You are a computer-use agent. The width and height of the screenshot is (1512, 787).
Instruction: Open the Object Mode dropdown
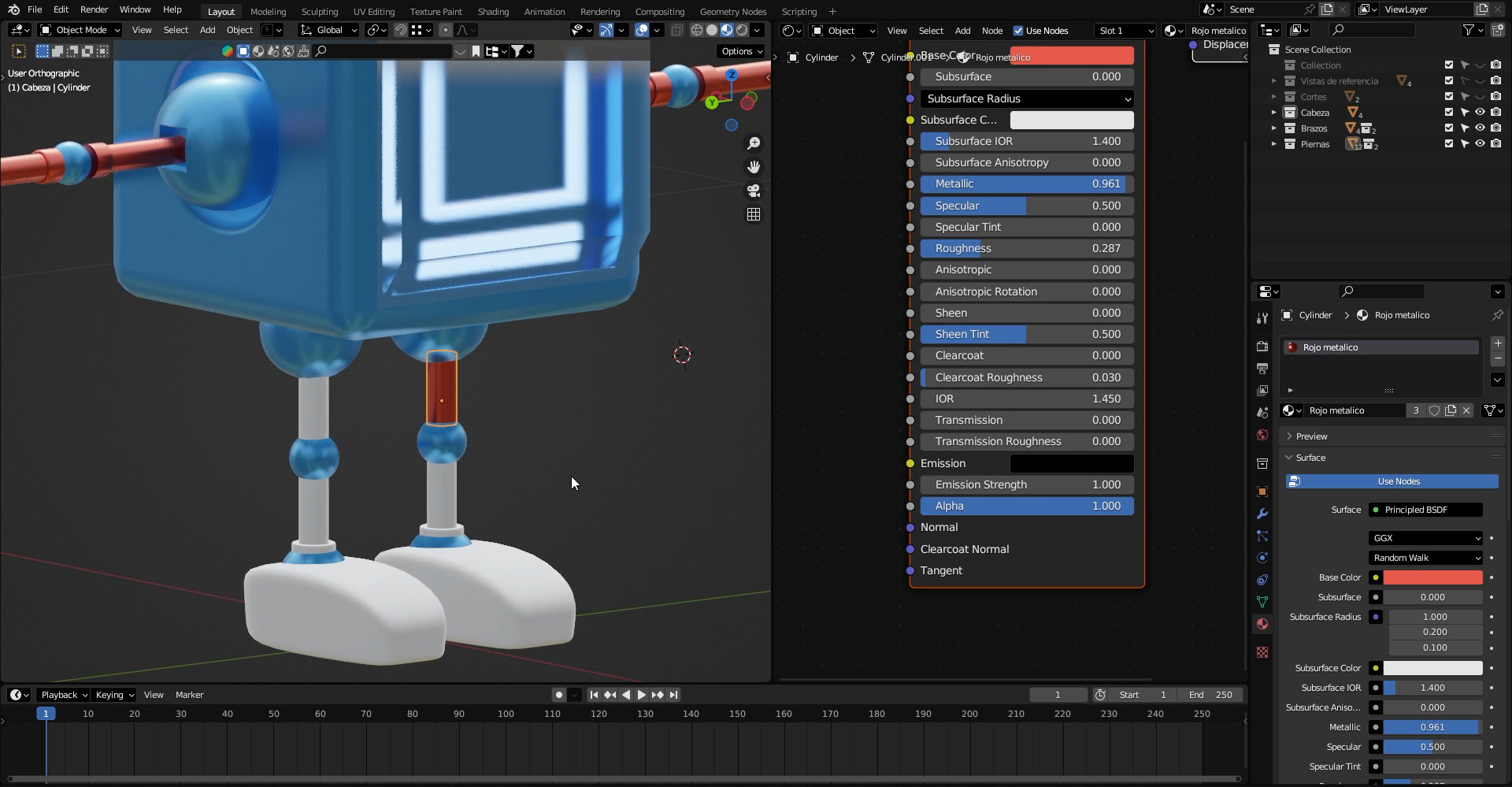coord(79,30)
